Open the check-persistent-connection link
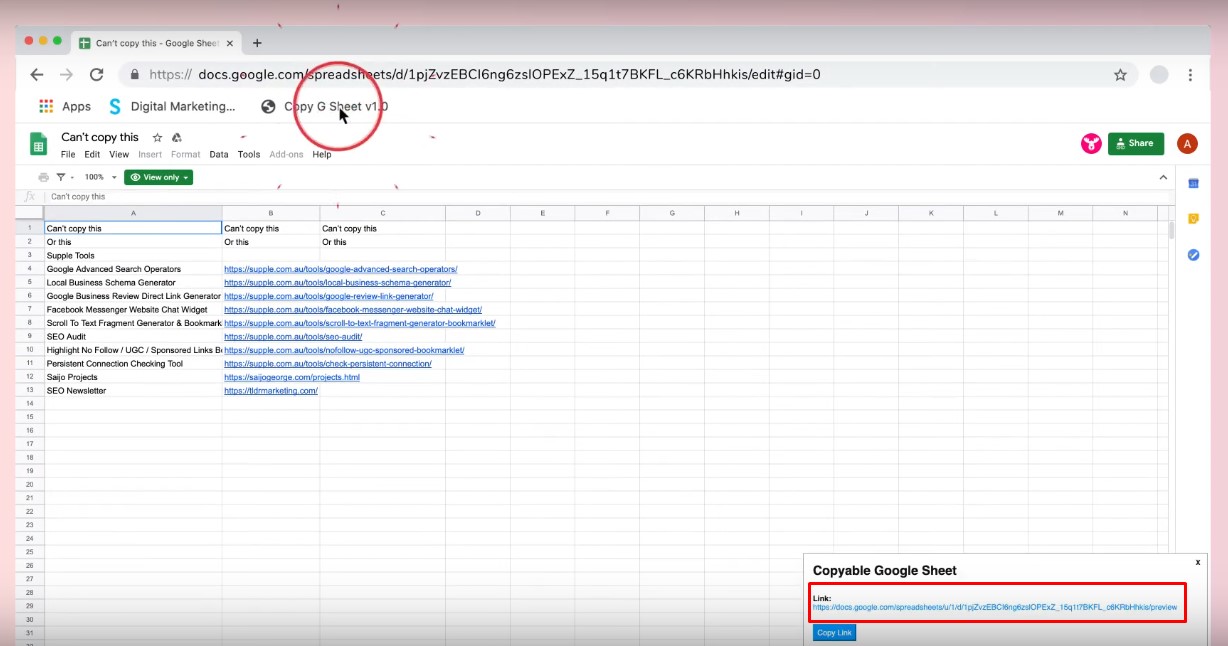 pyautogui.click(x=328, y=364)
